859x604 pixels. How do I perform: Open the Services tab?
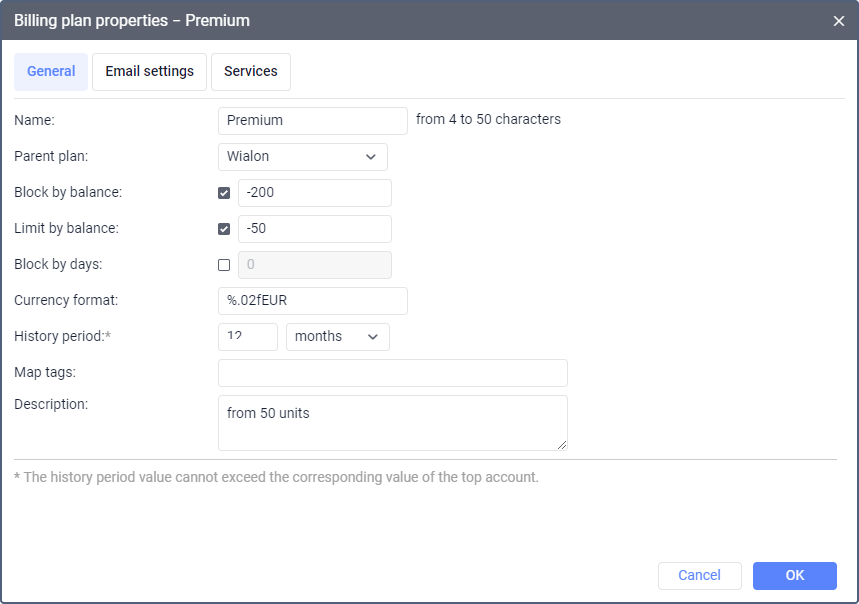click(250, 72)
